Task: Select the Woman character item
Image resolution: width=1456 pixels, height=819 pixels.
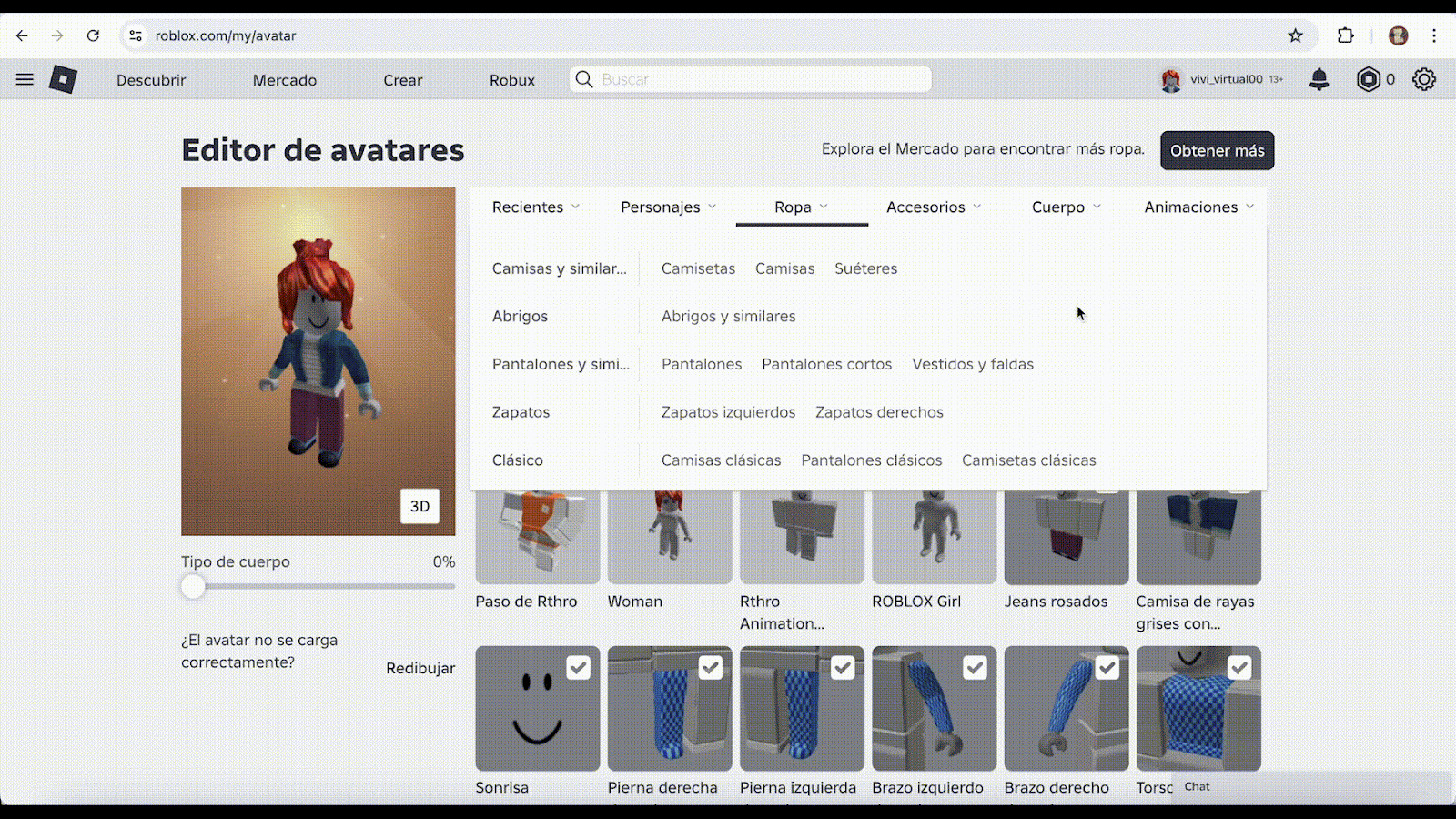Action: coord(670,537)
